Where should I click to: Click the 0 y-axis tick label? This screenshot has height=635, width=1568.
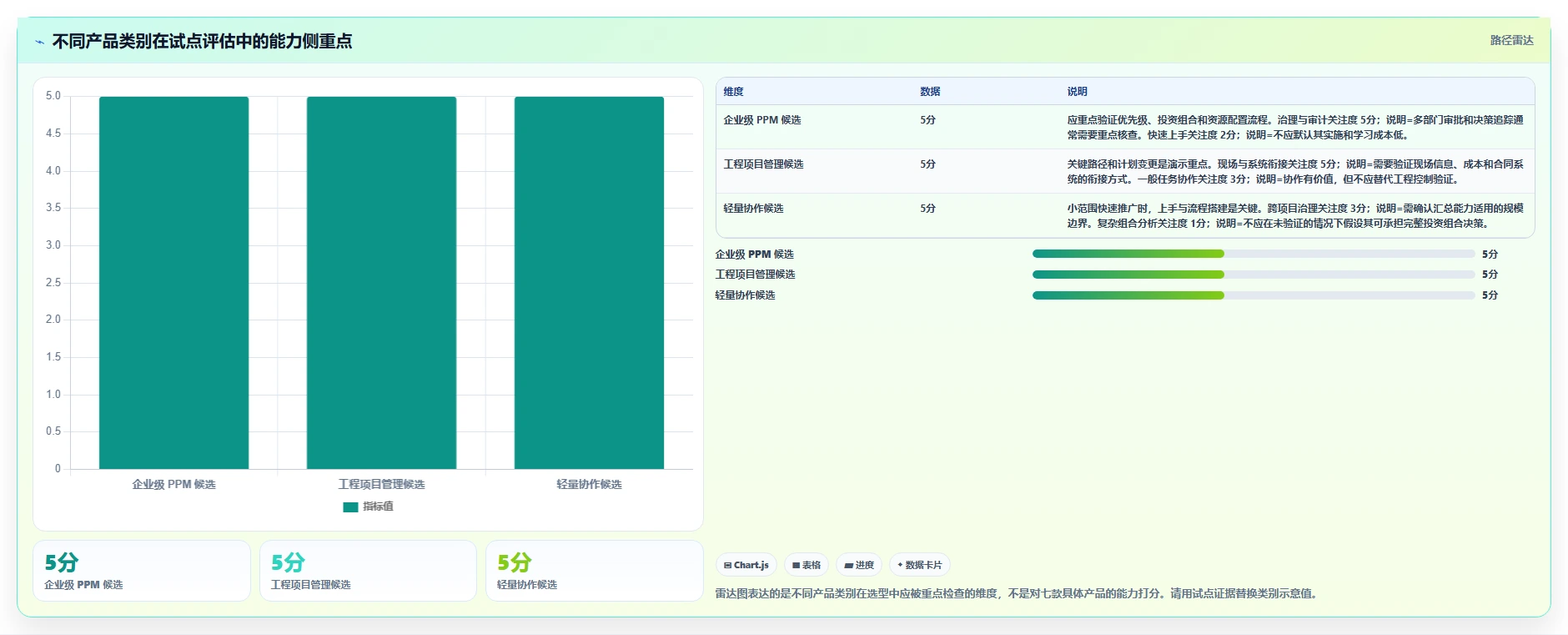[x=58, y=469]
